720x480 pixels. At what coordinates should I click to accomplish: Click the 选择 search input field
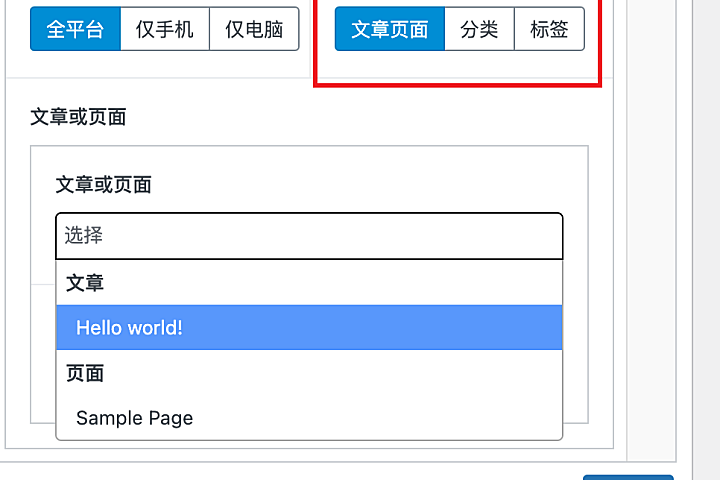click(309, 236)
